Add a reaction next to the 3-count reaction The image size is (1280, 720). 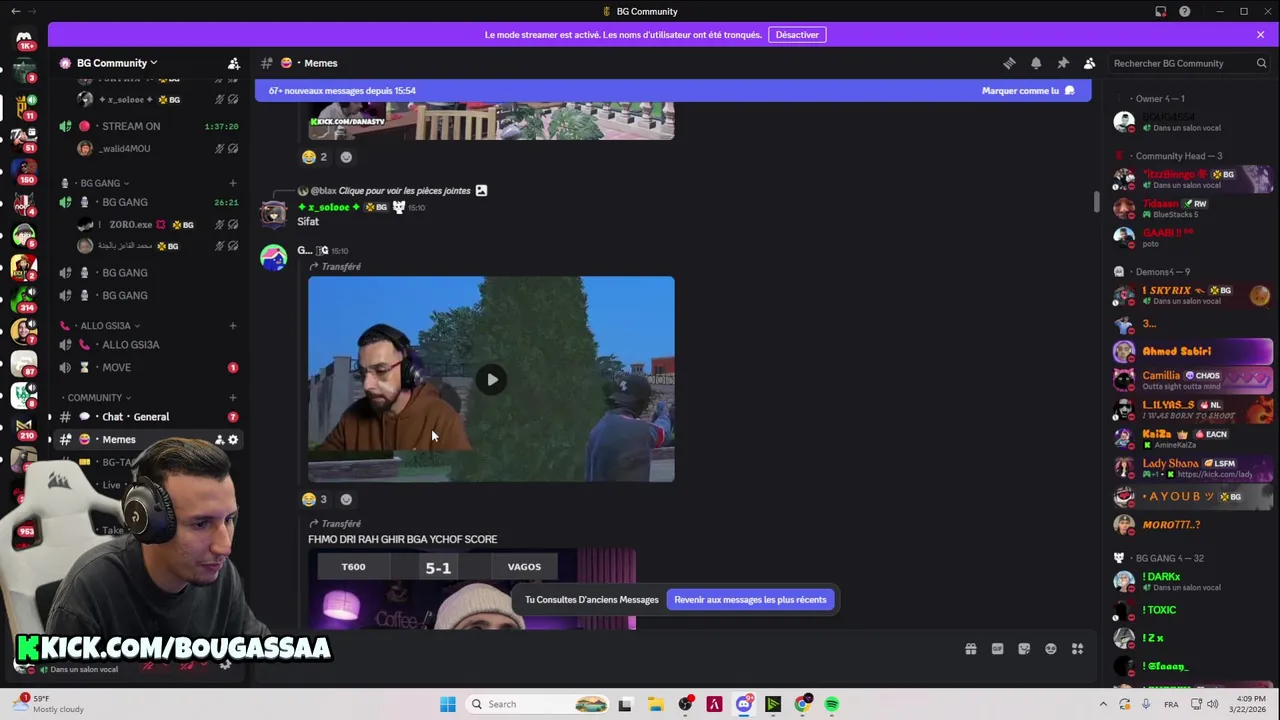[x=346, y=499]
